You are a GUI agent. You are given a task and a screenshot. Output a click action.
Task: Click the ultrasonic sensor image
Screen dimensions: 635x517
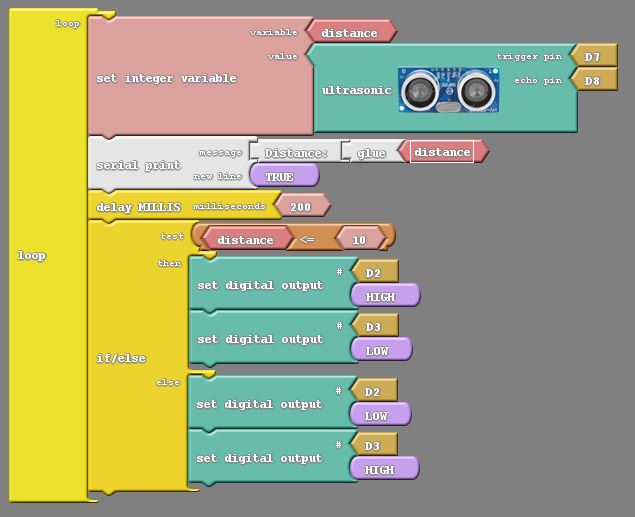pos(449,90)
